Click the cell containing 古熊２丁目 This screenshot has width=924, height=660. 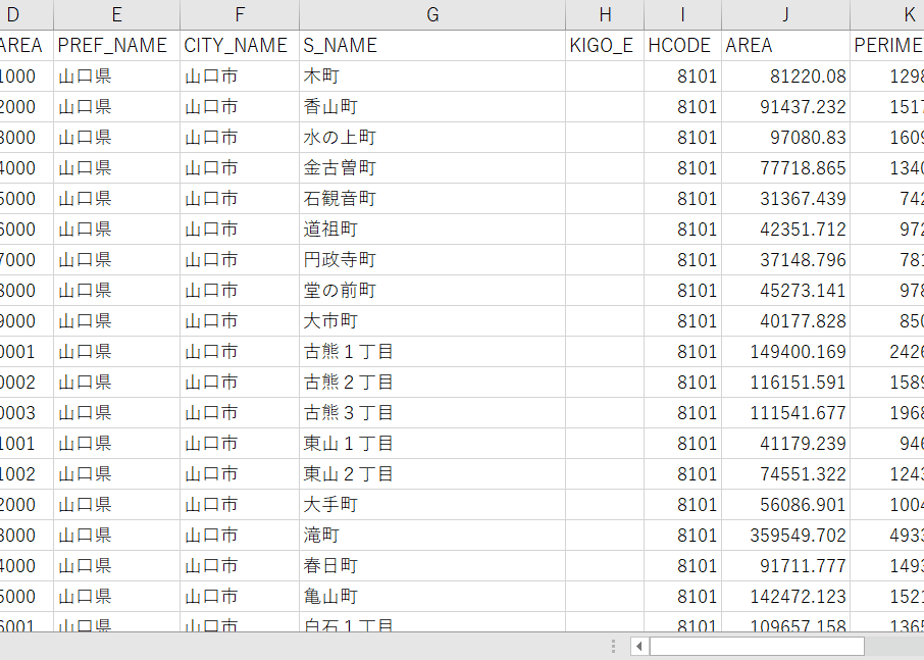[x=433, y=382]
